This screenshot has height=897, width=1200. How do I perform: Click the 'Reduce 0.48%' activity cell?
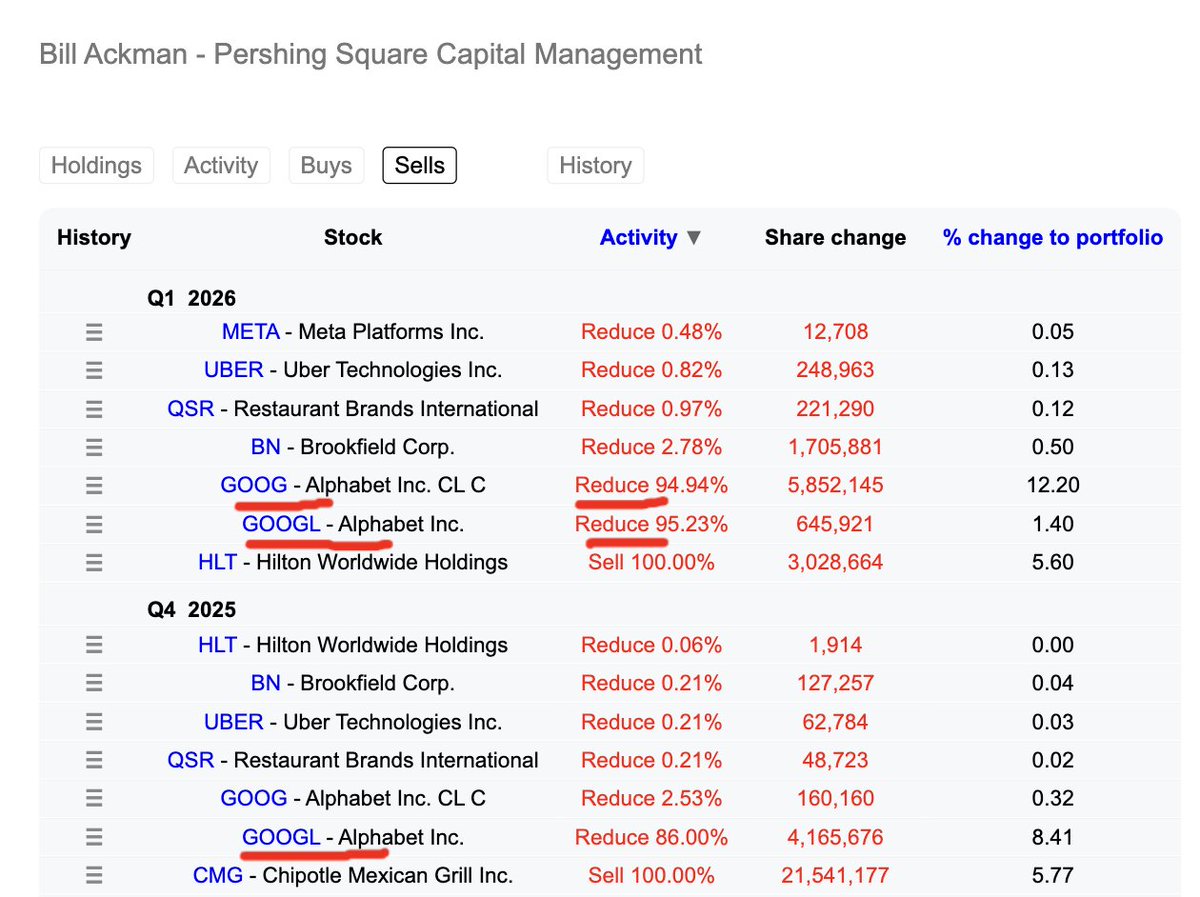point(652,332)
